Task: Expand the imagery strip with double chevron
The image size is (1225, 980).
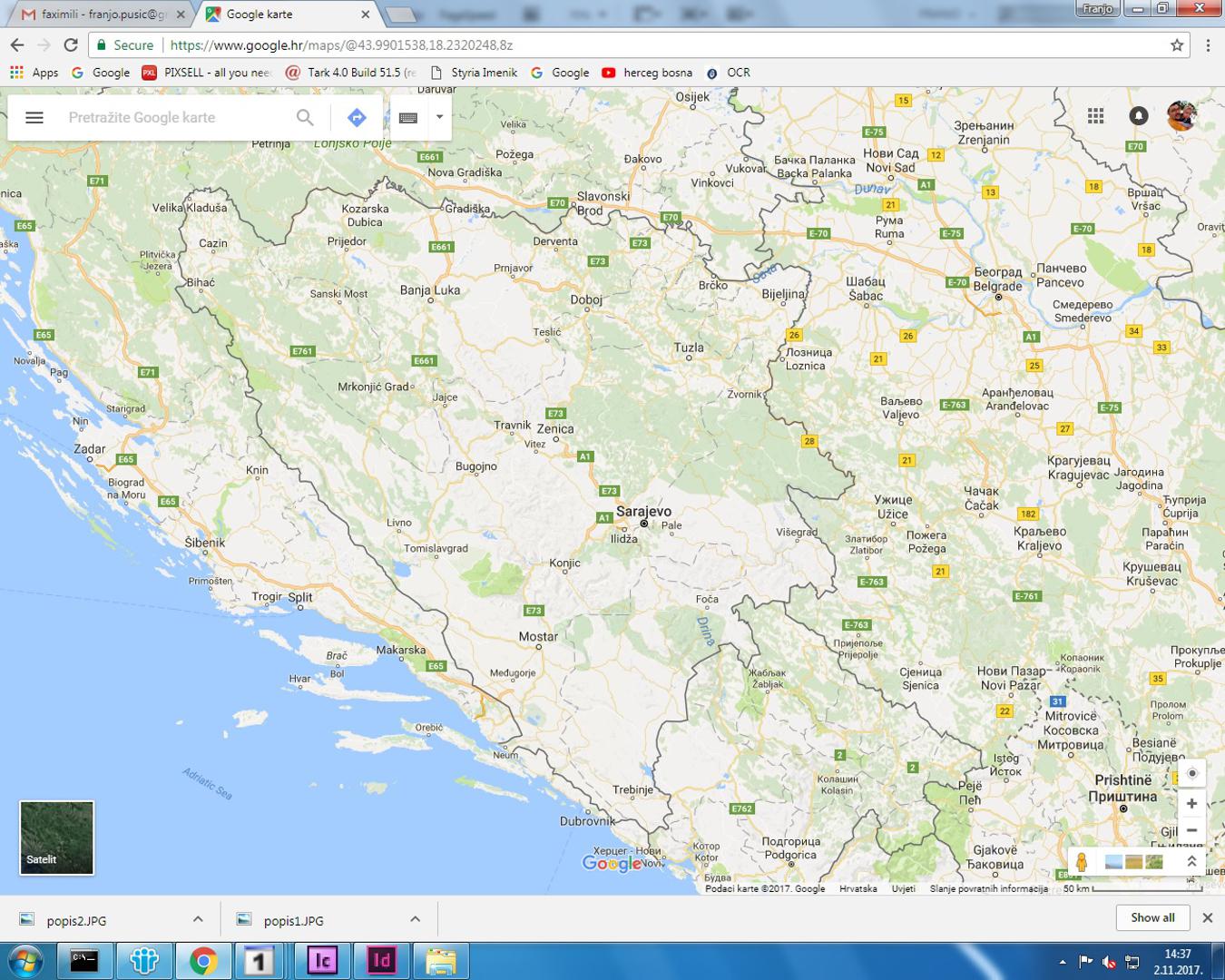Action: (1191, 861)
